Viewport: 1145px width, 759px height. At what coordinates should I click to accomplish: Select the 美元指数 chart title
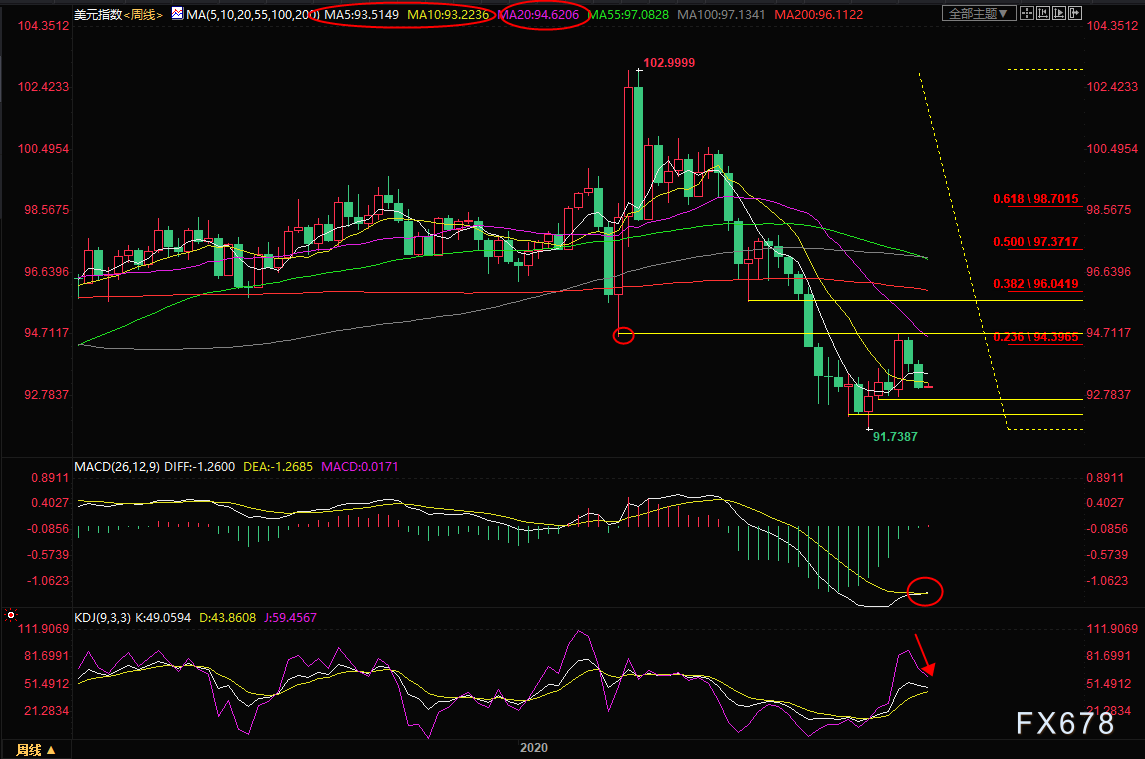pyautogui.click(x=96, y=14)
